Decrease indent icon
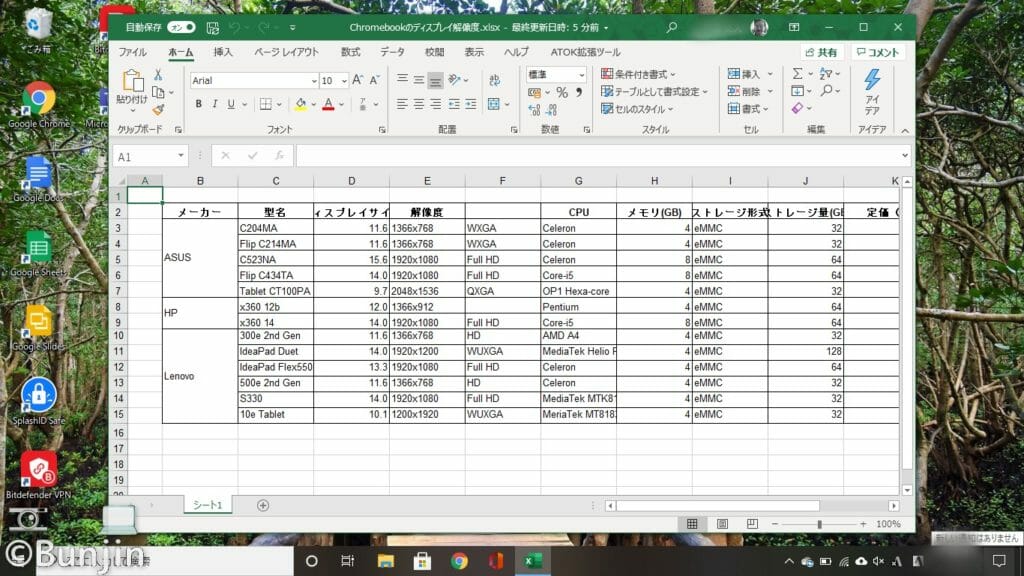Screen dimensions: 1024x576 [x=454, y=104]
